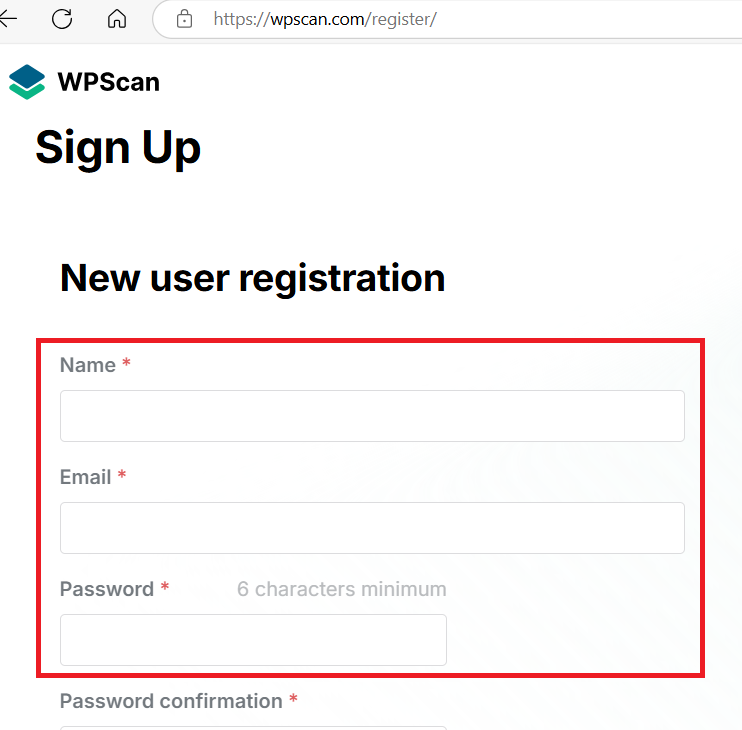Click the WPScan logo icon
742x730 pixels.
coord(27,82)
